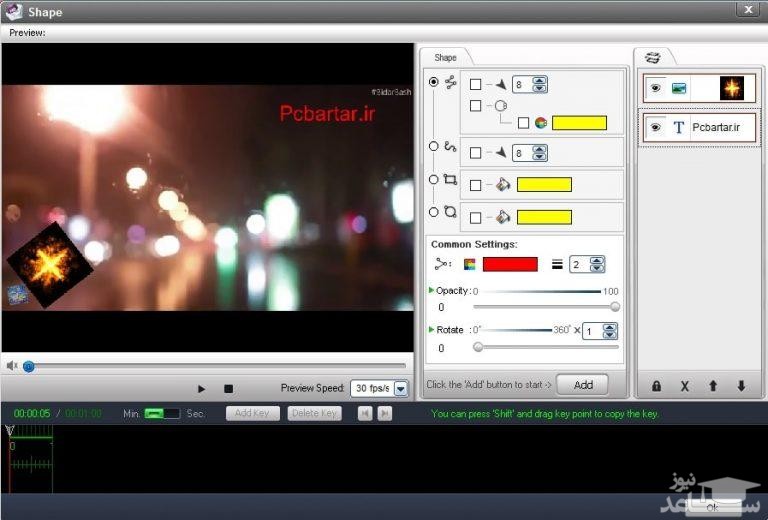Screen dimensions: 768x520
Task: Switch to the Shape tab
Action: [x=445, y=58]
